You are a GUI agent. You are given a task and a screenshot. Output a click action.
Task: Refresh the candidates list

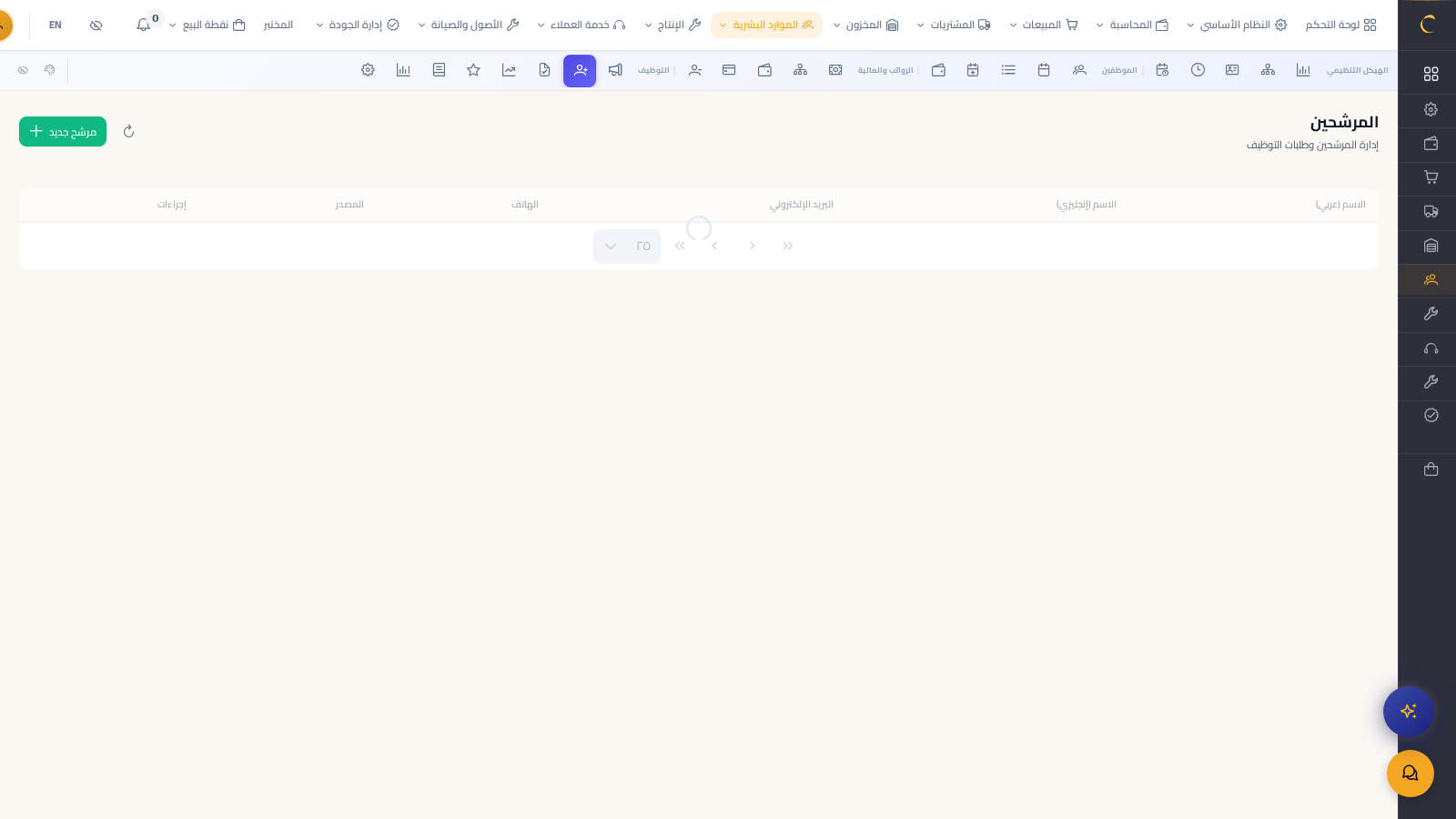[128, 132]
